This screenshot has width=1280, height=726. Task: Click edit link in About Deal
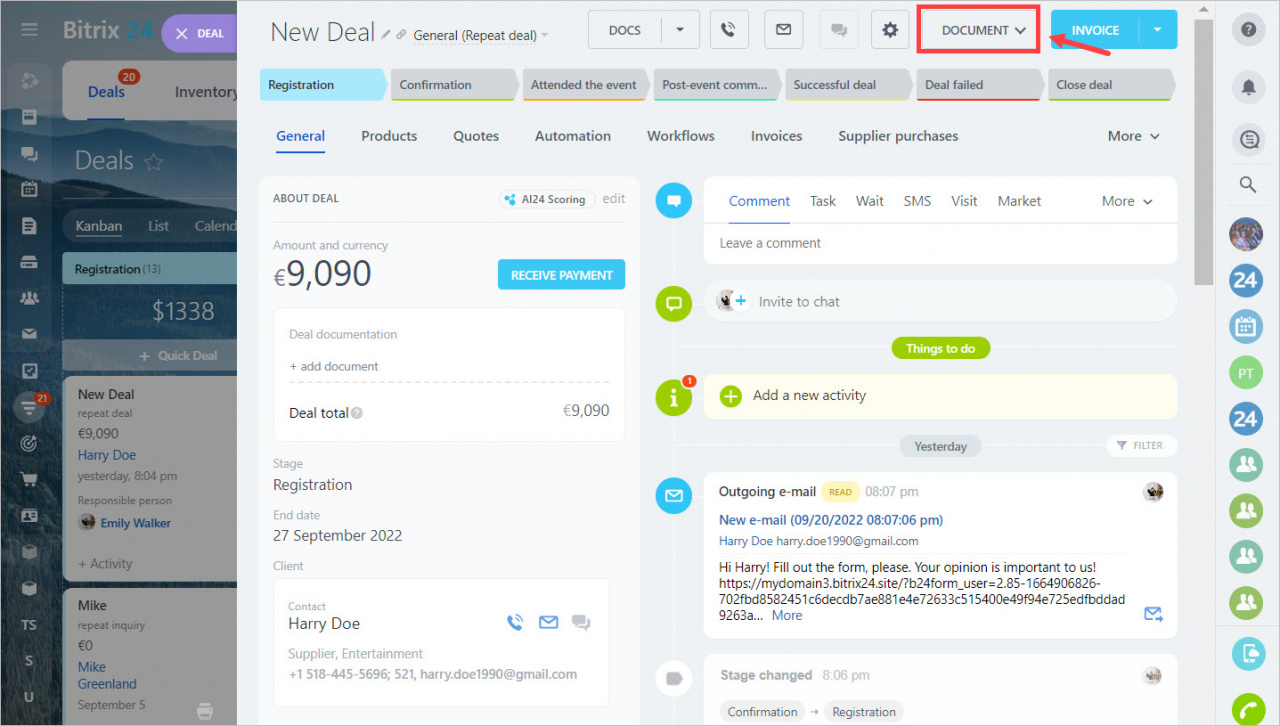point(614,198)
